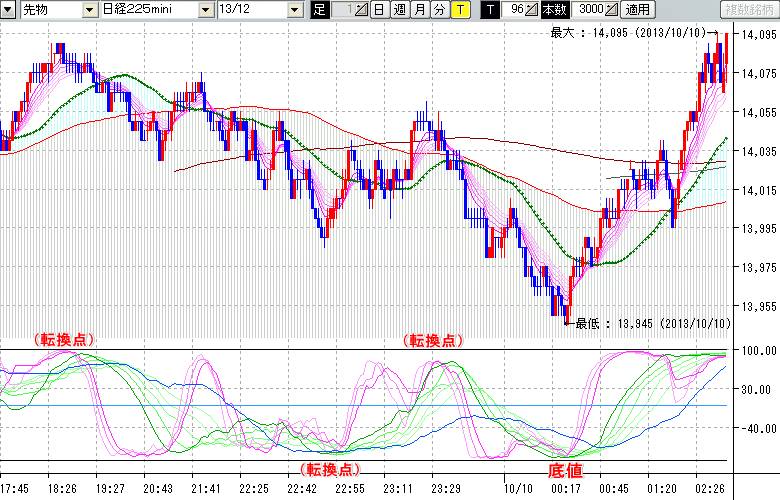Select the yellow T tick chart button
This screenshot has height=500, width=780.
click(x=459, y=10)
